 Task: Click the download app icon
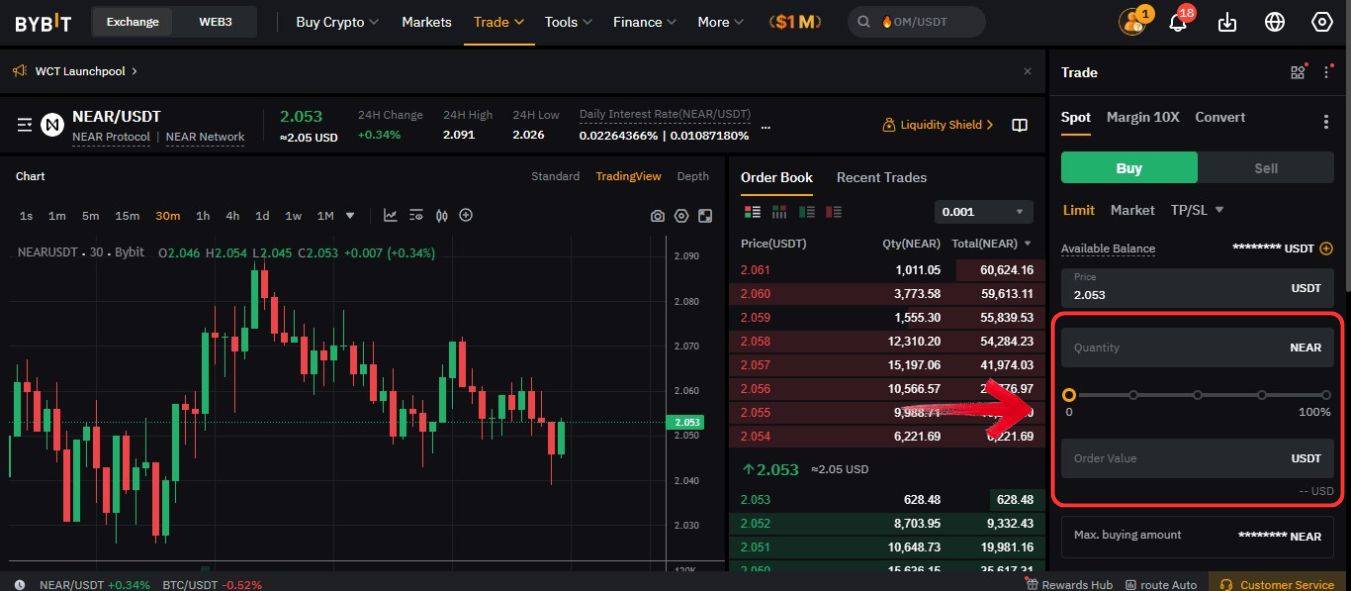pyautogui.click(x=1228, y=22)
